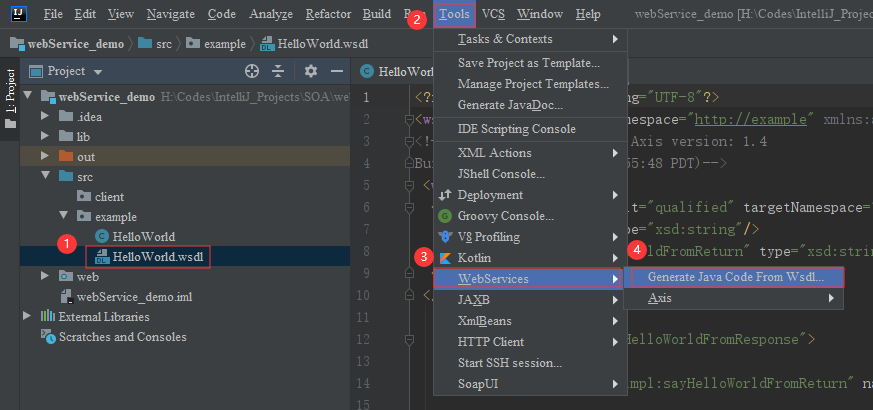Open XML Actions submenu
Viewport: 873px width, 410px height.
[x=530, y=153]
